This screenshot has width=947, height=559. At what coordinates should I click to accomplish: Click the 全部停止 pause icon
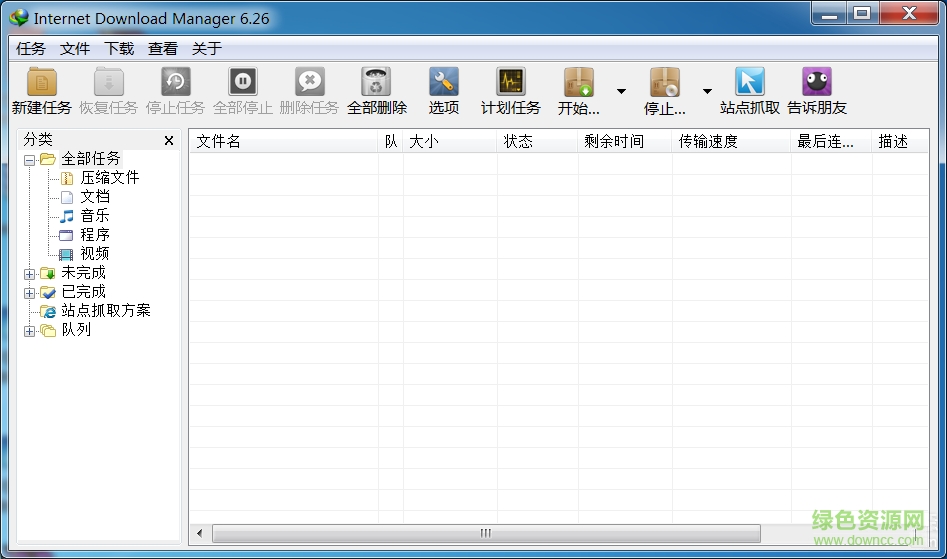pos(243,82)
